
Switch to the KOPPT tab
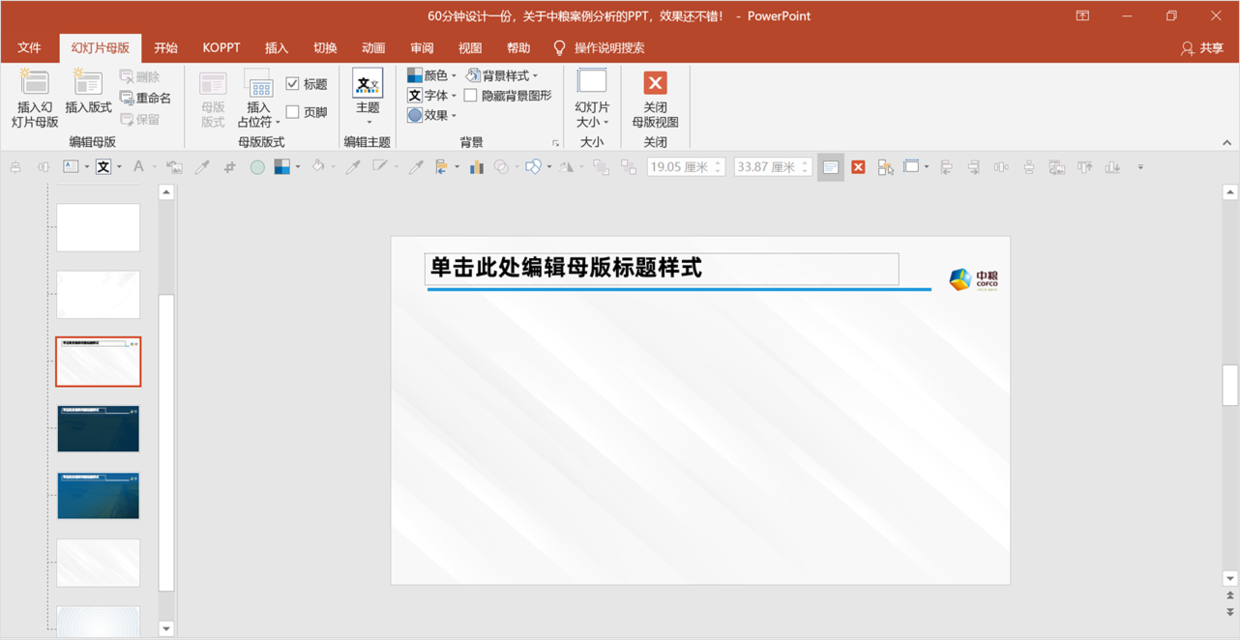[221, 48]
